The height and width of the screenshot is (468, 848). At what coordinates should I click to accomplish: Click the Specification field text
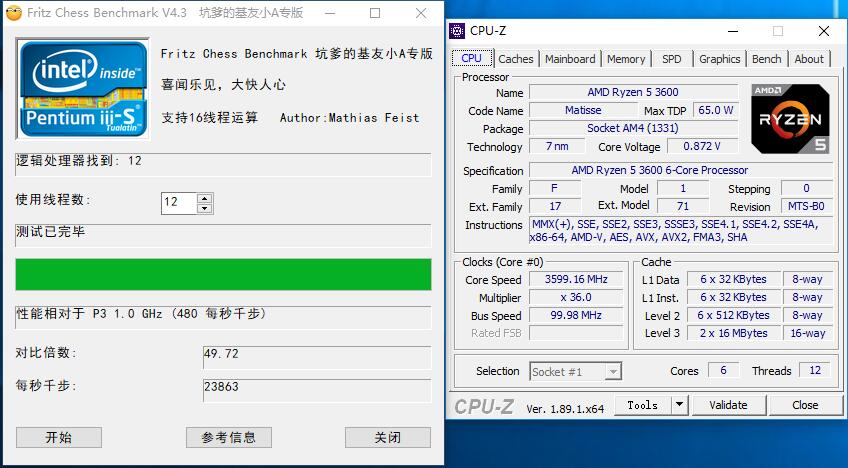(660, 170)
